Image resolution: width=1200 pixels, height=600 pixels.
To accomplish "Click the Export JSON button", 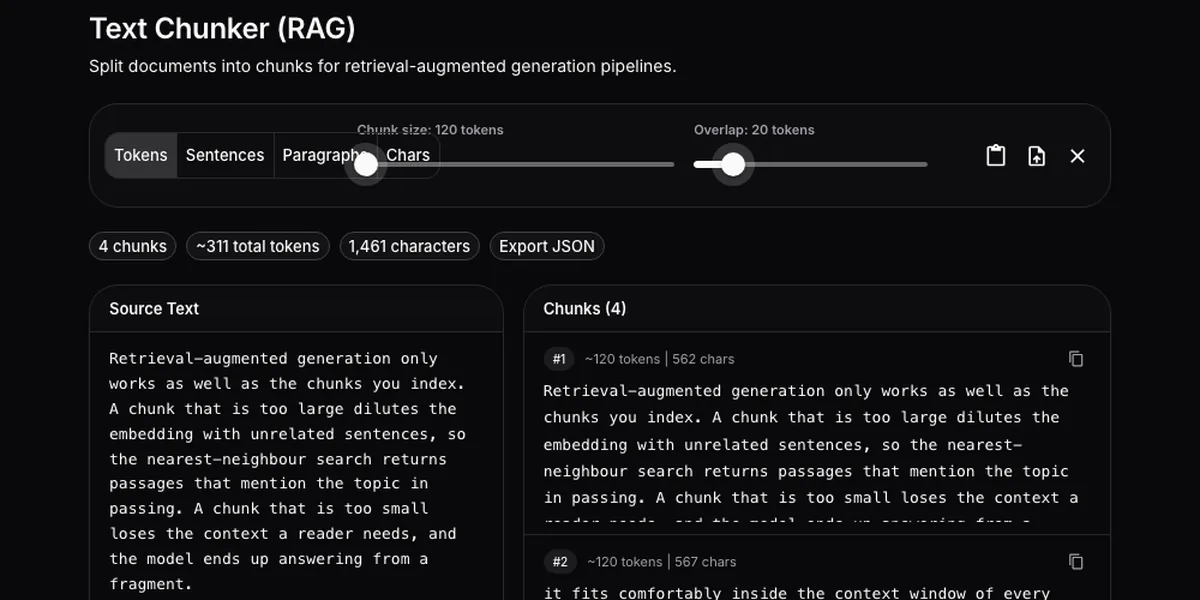I will point(547,246).
